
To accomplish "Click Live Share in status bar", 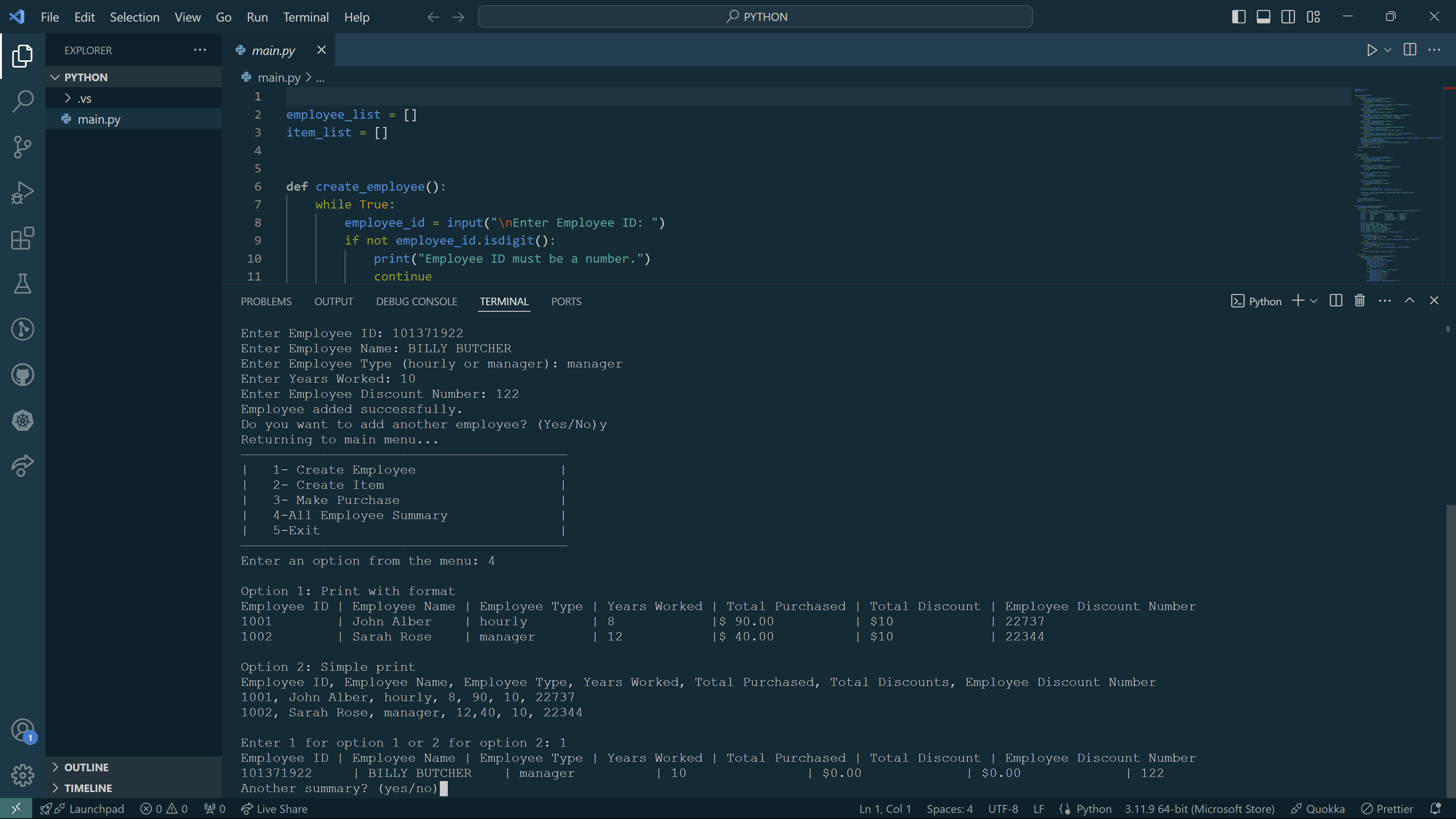I will 274,809.
